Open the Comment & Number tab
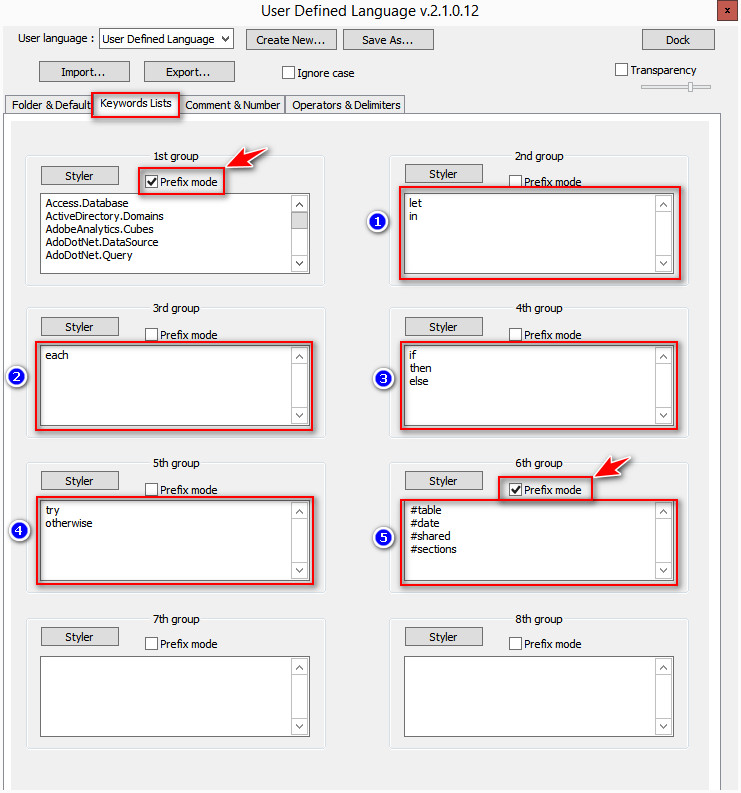Screen dimensions: 741x793 tap(232, 105)
